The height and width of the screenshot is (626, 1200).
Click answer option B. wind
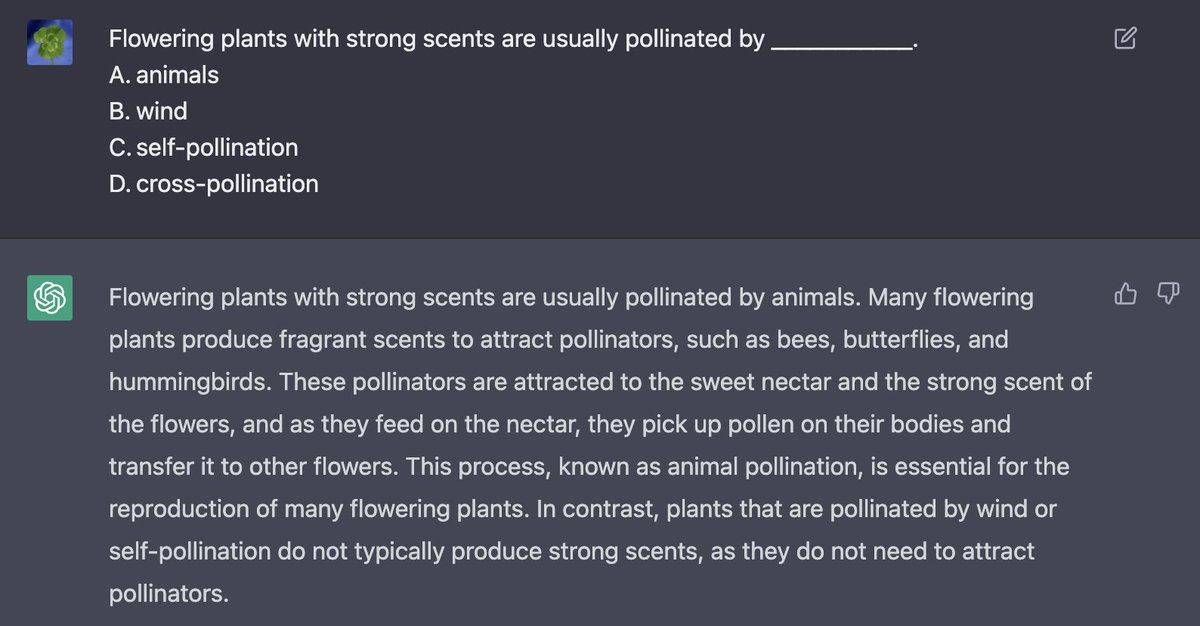pos(148,111)
